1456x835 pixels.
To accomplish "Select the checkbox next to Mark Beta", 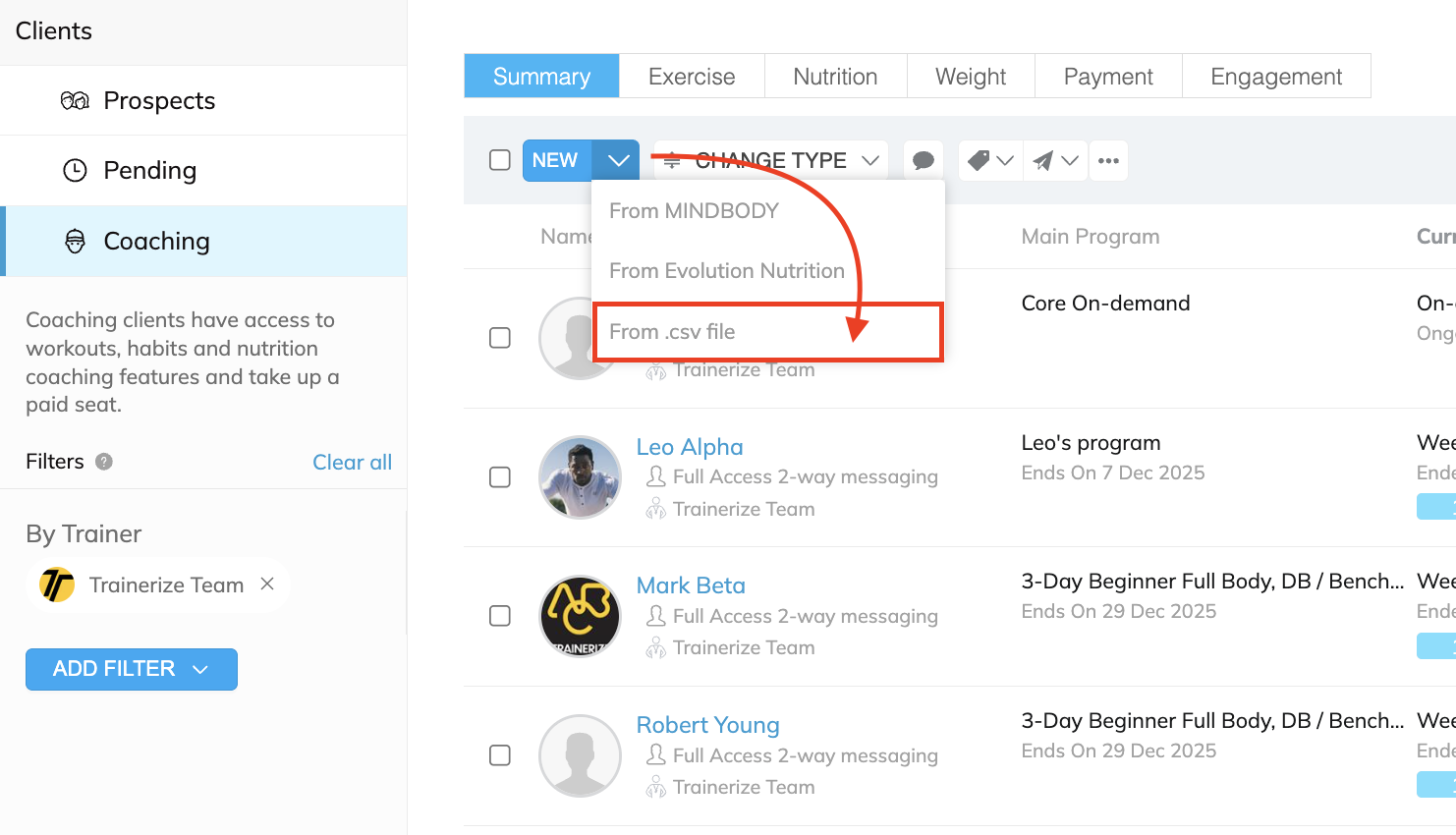I will point(500,616).
